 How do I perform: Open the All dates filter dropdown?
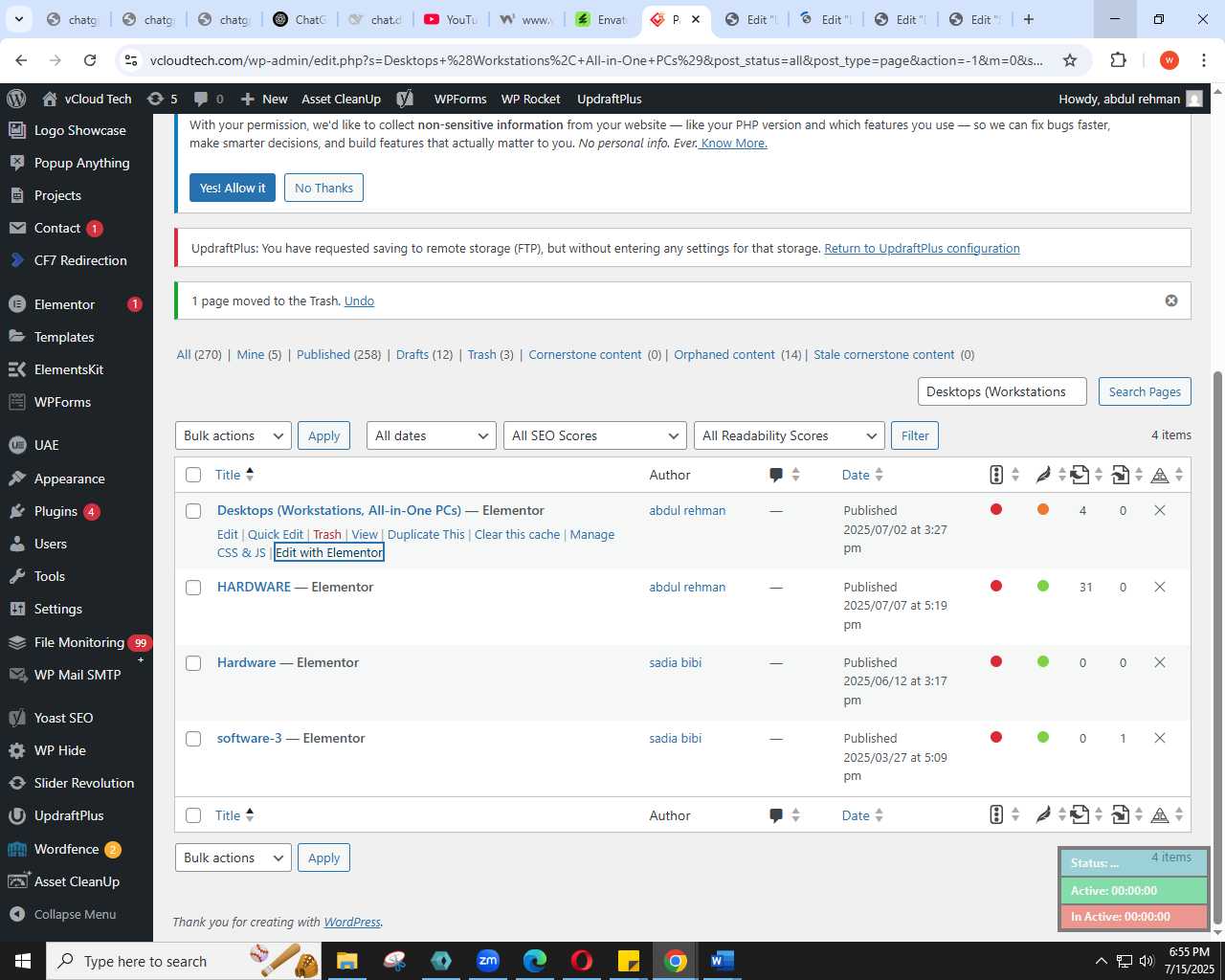432,435
